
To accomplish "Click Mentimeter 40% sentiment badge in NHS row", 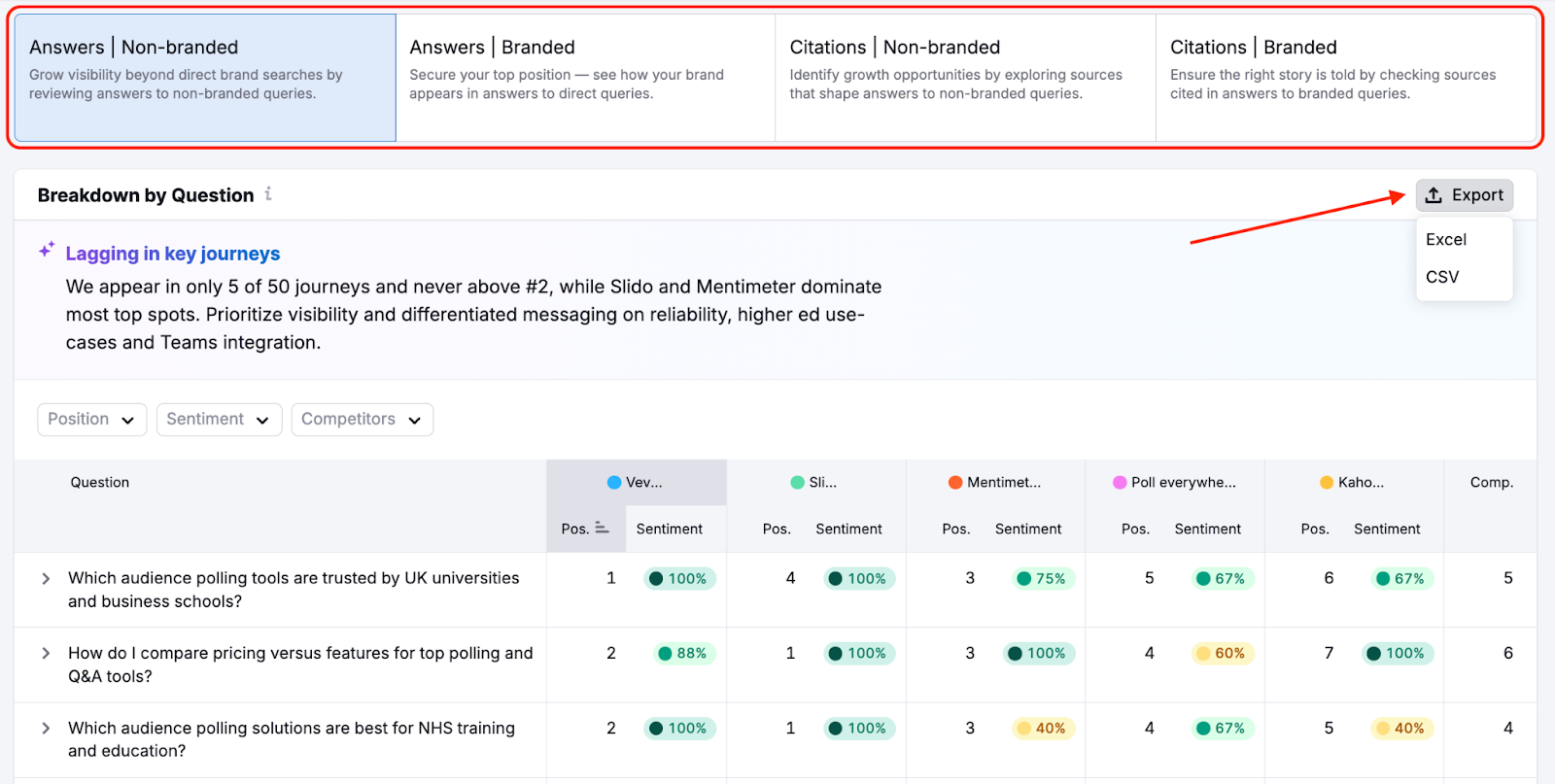I will click(1043, 729).
